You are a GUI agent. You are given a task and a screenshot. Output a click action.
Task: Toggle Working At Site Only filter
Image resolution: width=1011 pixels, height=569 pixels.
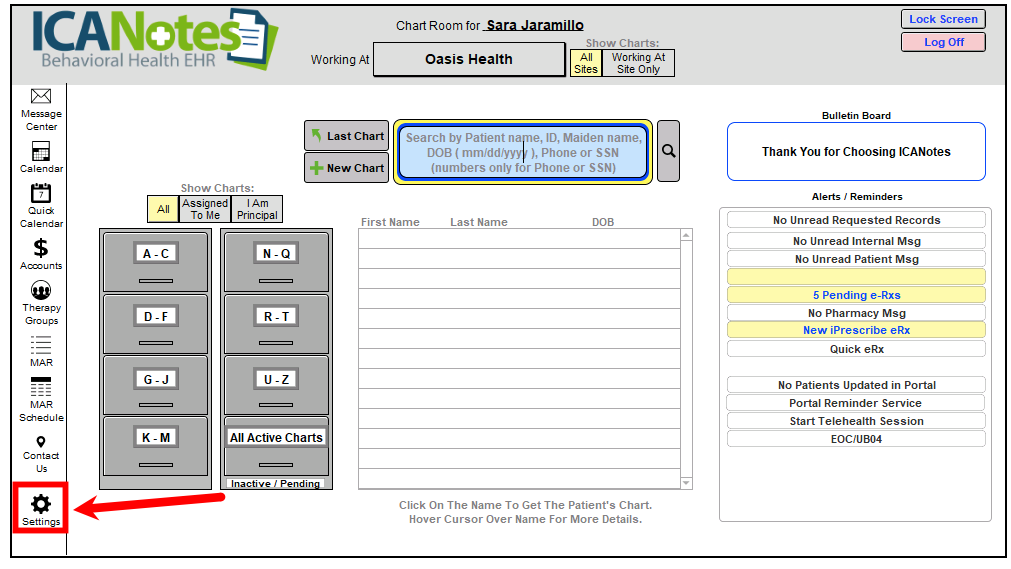point(638,63)
